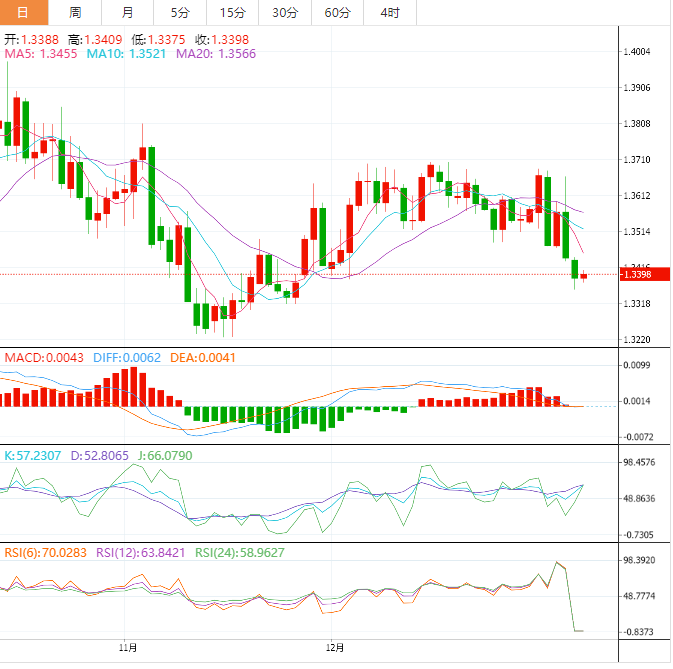Click the -0.0072 MACD axis label
This screenshot has width=673, height=669.
click(x=638, y=438)
